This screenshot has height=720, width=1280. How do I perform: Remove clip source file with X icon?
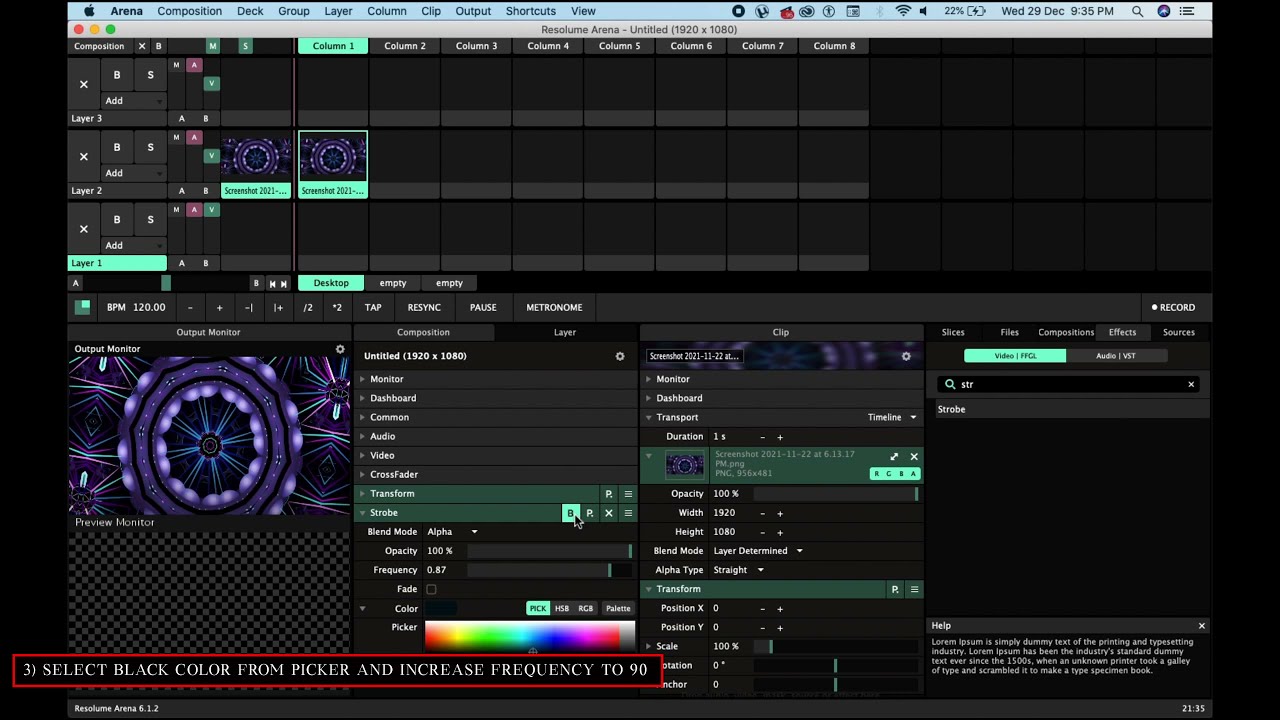coord(914,457)
